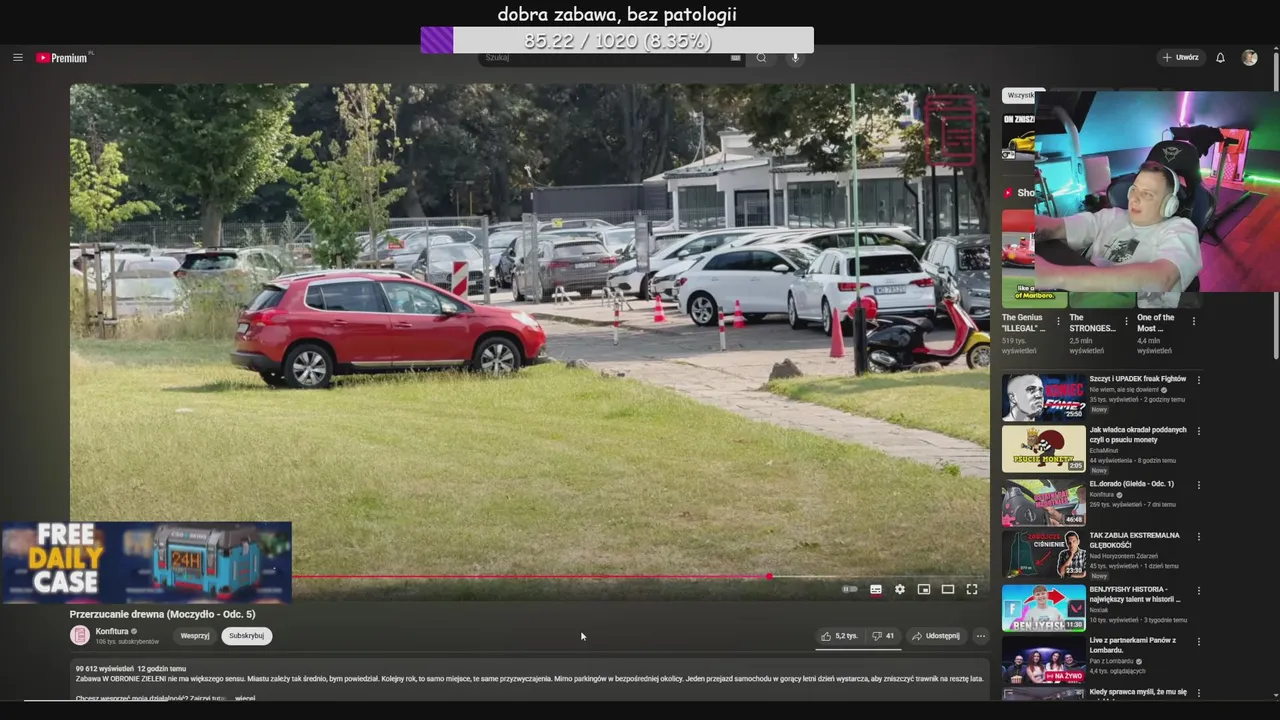Open One of the Most... short
This screenshot has width=1280, height=720.
coord(1156,322)
